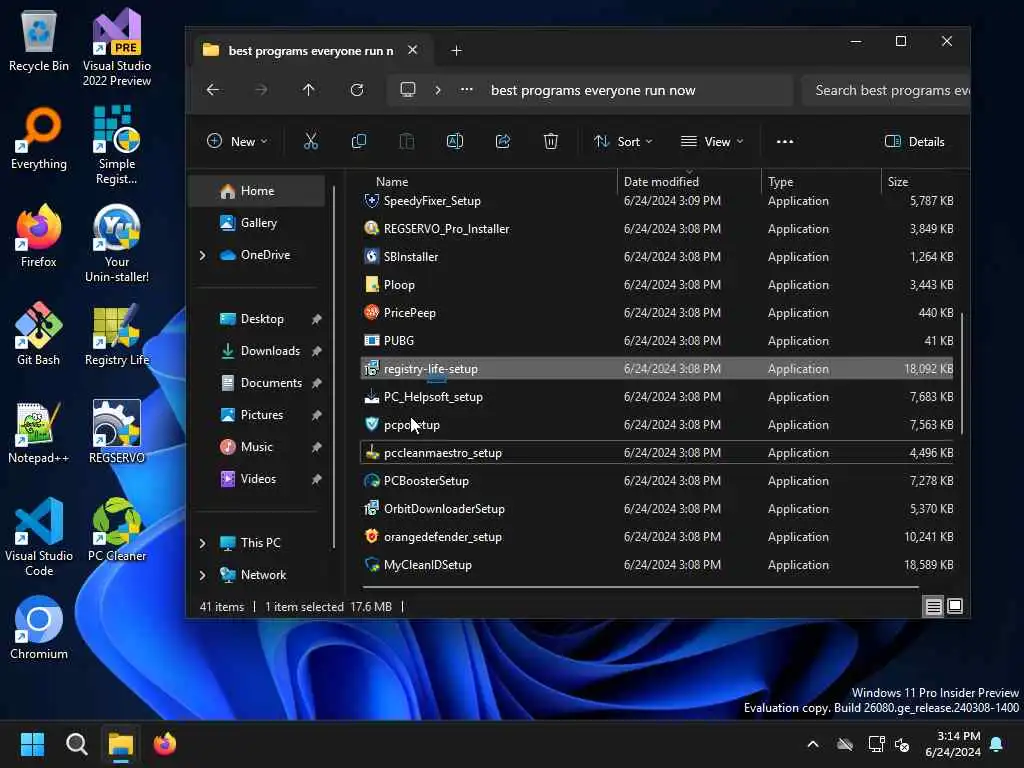Open Windows Start menu
The width and height of the screenshot is (1024, 768).
[x=32, y=744]
